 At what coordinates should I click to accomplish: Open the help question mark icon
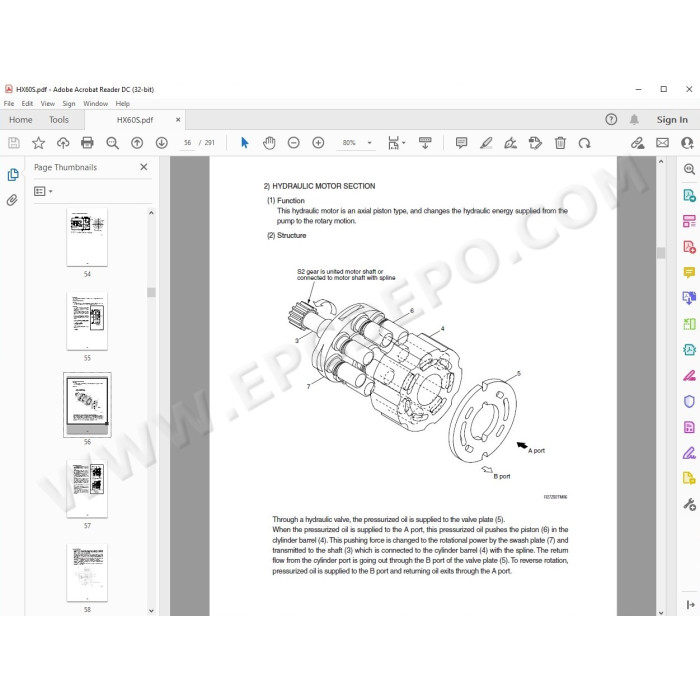click(x=611, y=120)
